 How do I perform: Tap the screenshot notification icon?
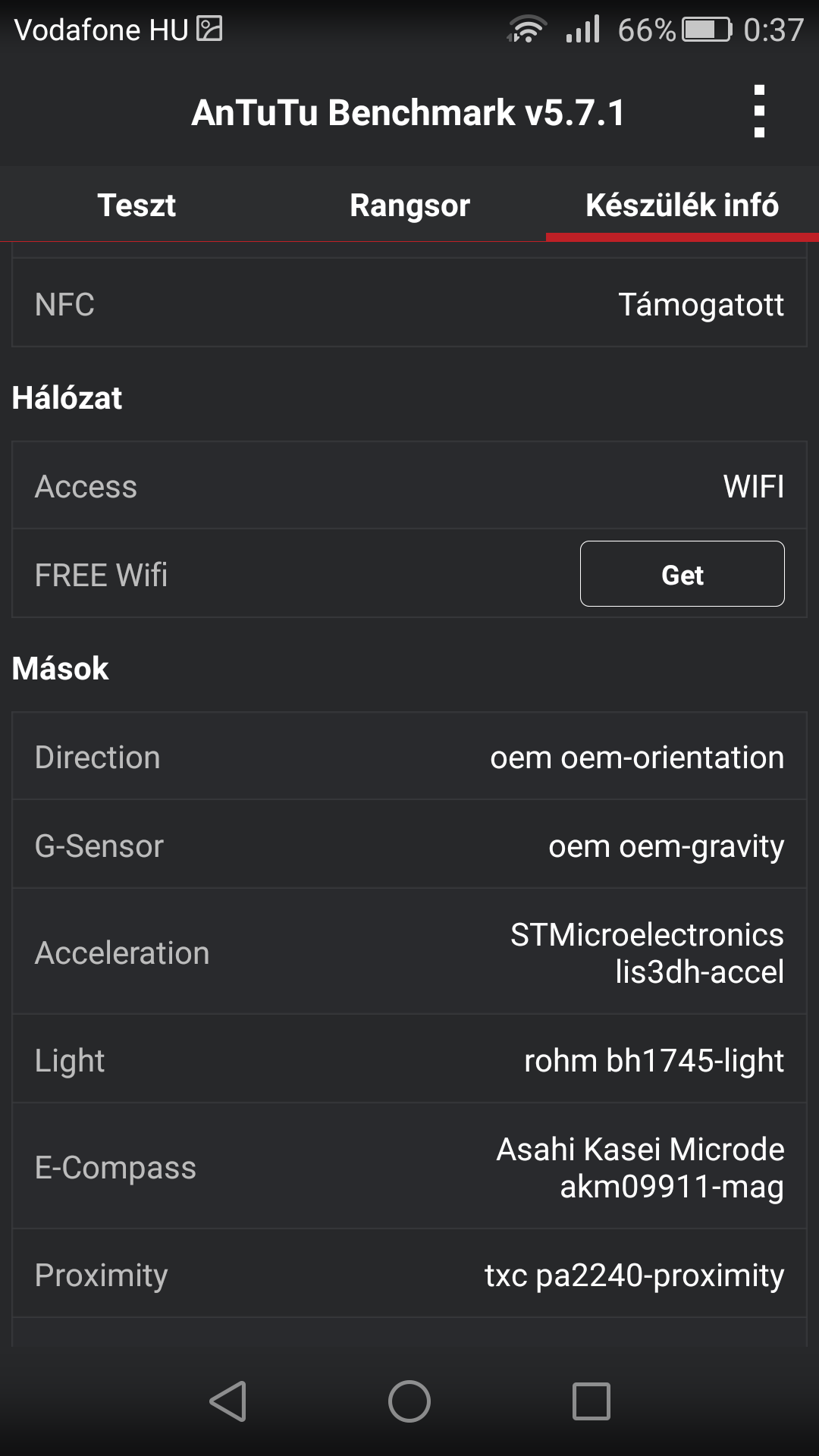[x=209, y=30]
